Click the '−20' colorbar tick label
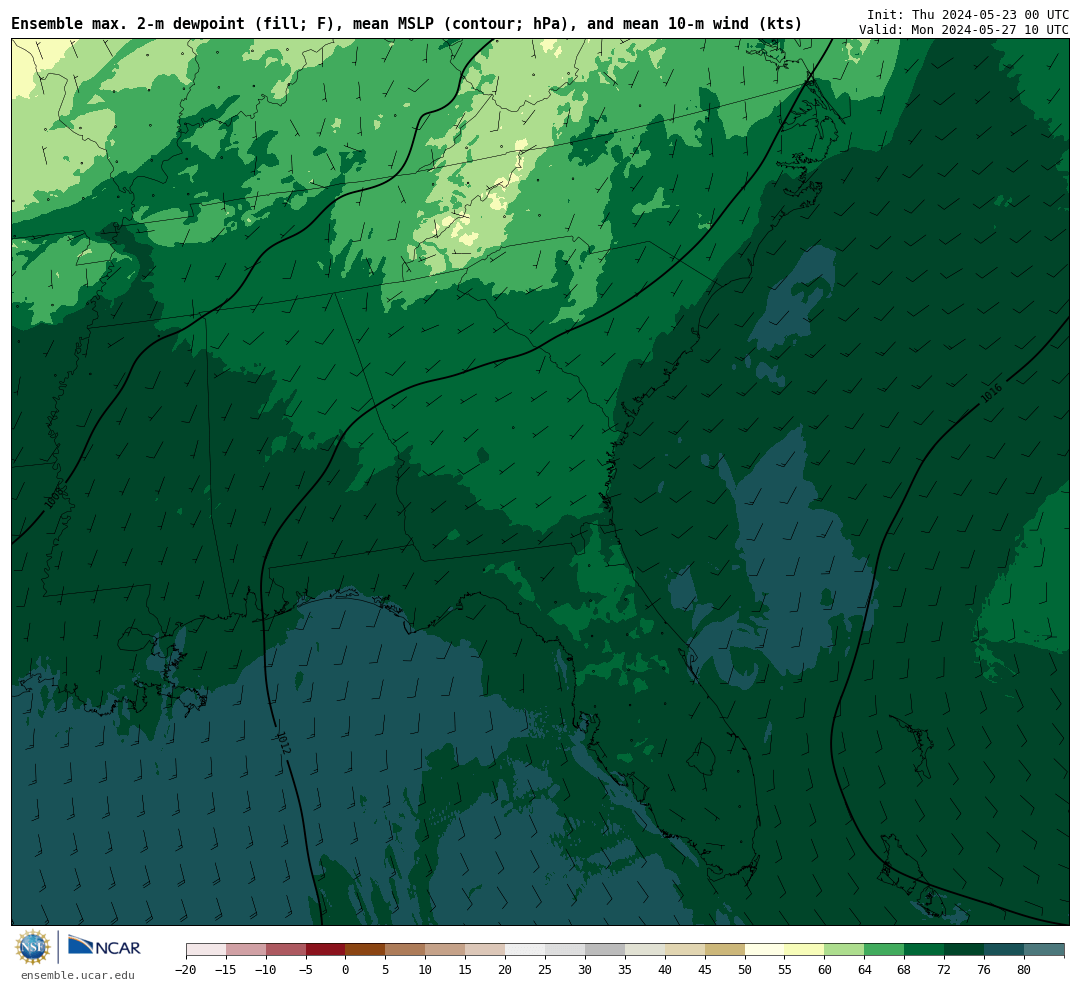The image size is (1080, 988). pos(186,970)
